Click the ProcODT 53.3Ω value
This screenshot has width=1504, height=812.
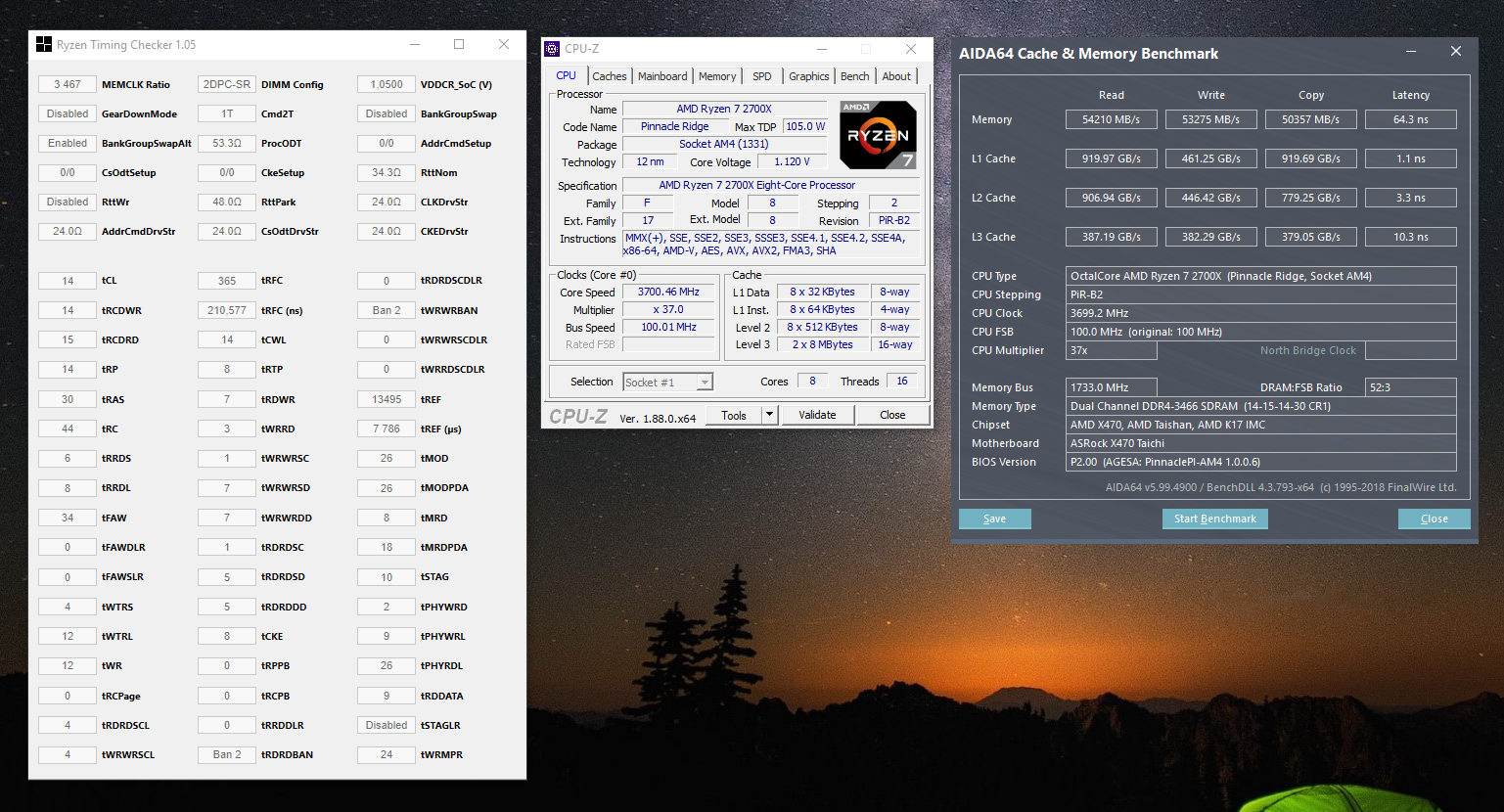coord(227,143)
